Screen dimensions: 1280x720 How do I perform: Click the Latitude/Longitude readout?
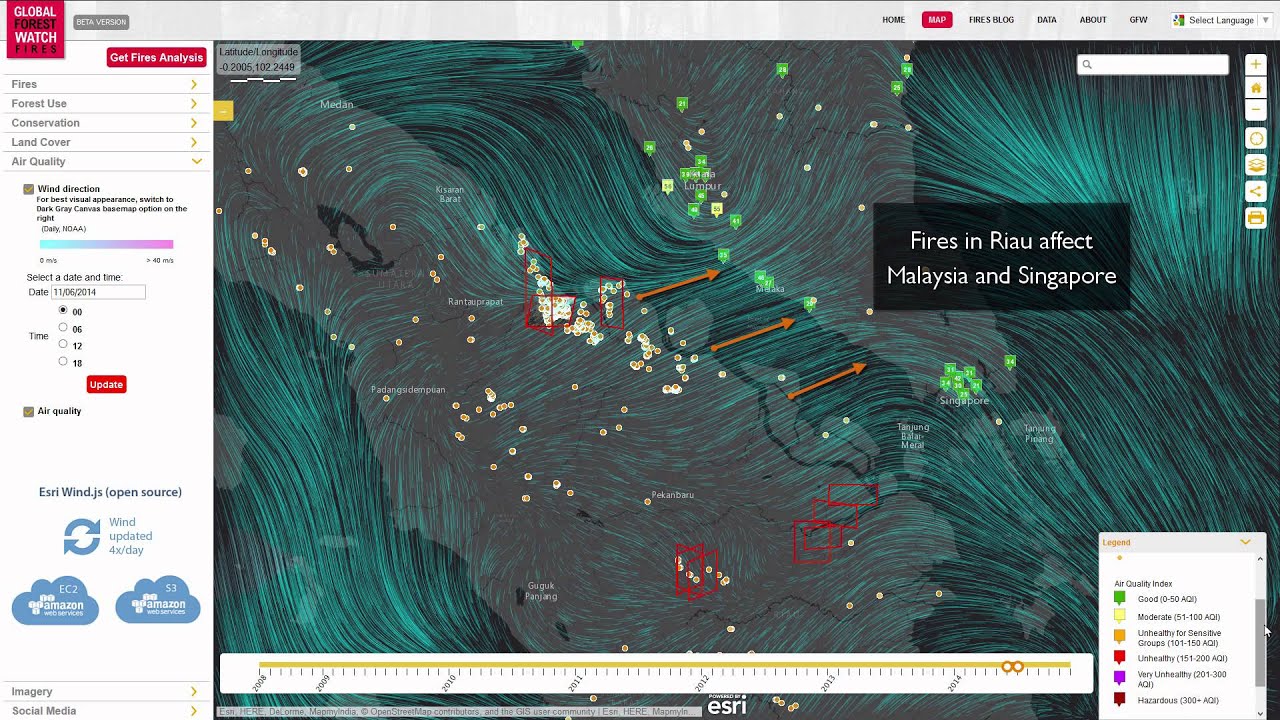(x=258, y=60)
